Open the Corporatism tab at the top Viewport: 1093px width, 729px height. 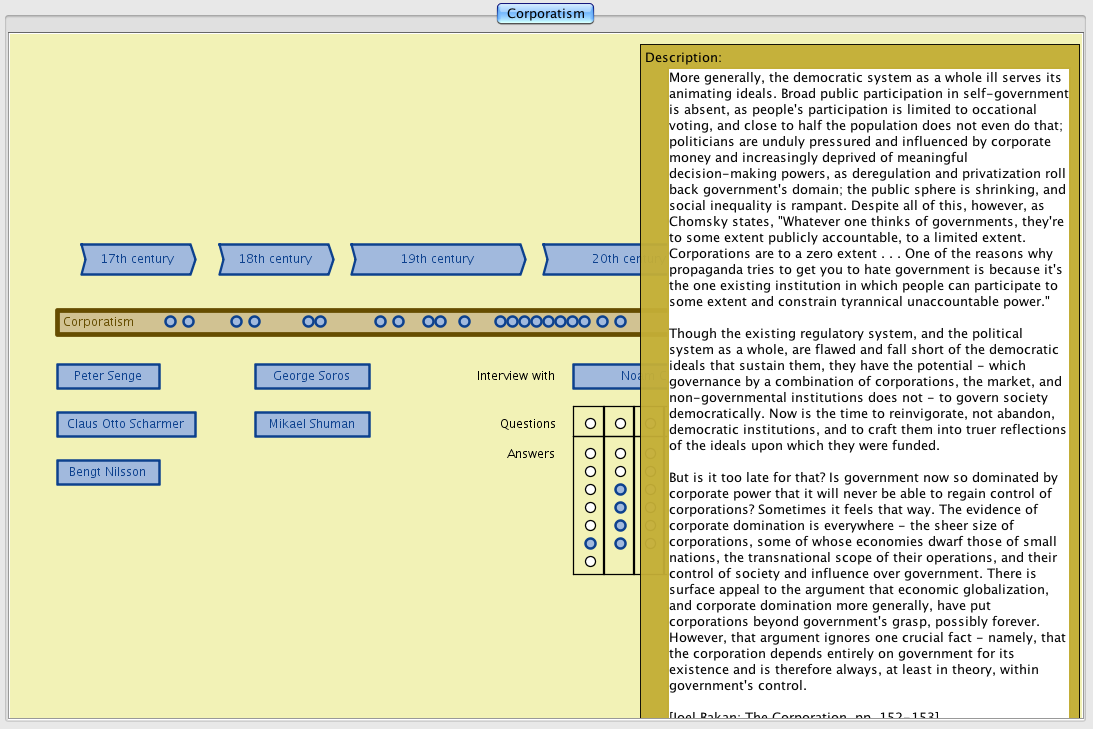(x=546, y=14)
